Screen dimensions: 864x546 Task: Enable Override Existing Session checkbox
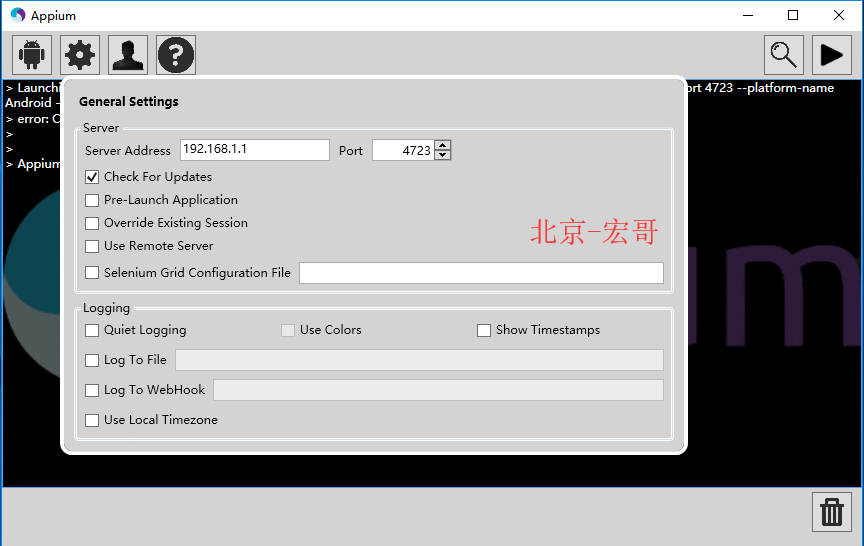(92, 223)
